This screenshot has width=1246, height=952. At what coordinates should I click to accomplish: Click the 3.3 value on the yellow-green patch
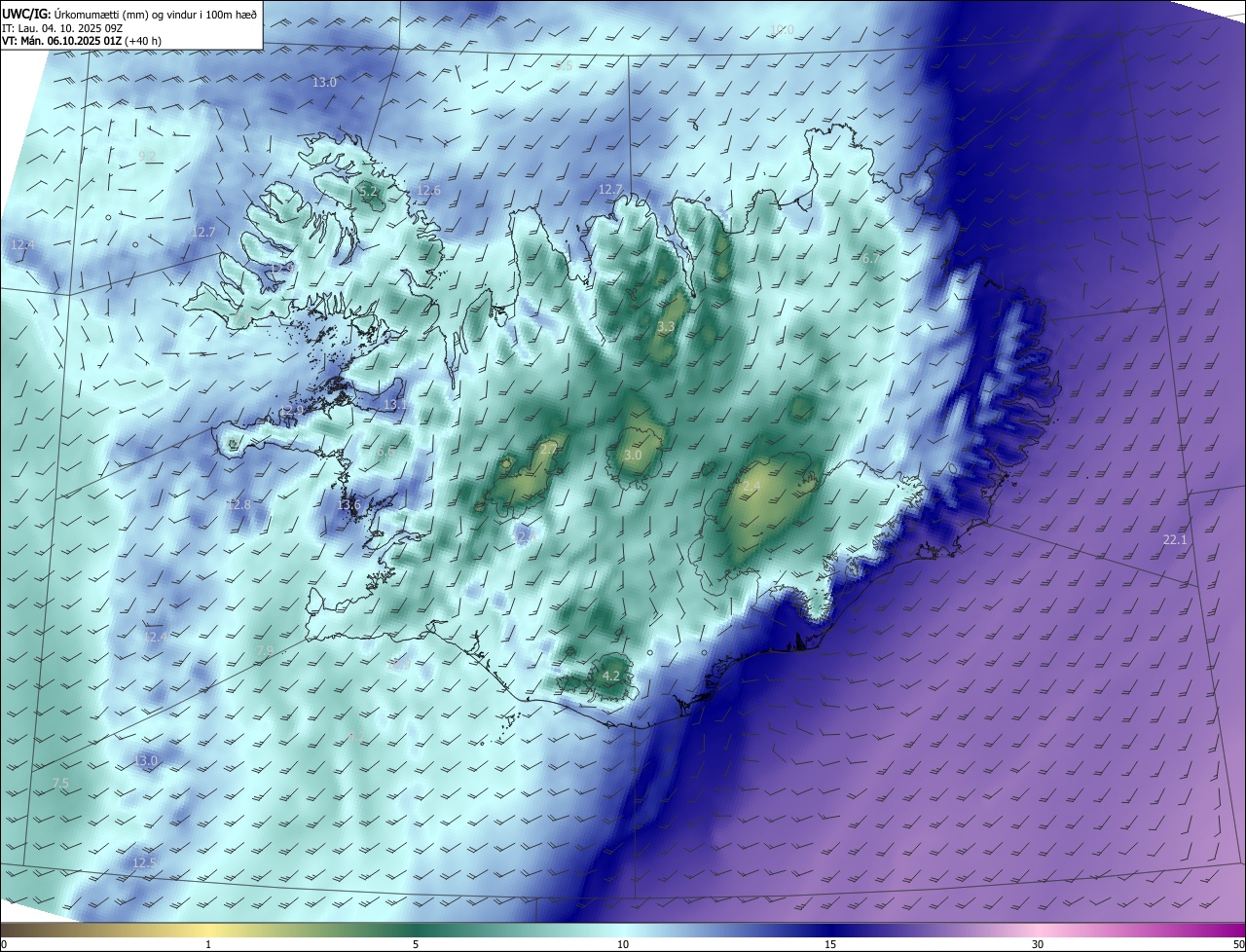[x=666, y=327]
